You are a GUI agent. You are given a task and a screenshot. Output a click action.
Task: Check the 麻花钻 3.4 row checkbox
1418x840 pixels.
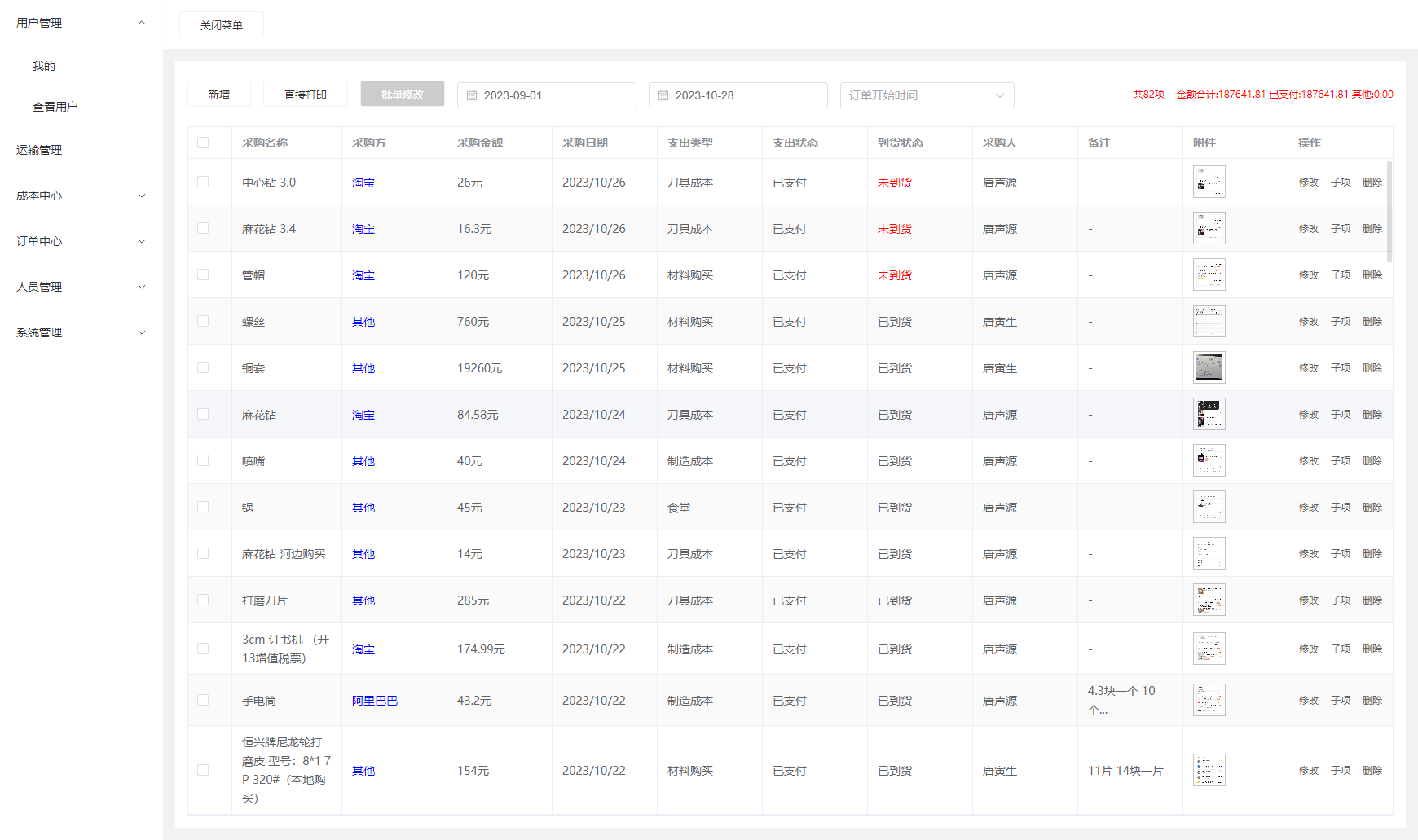click(203, 228)
